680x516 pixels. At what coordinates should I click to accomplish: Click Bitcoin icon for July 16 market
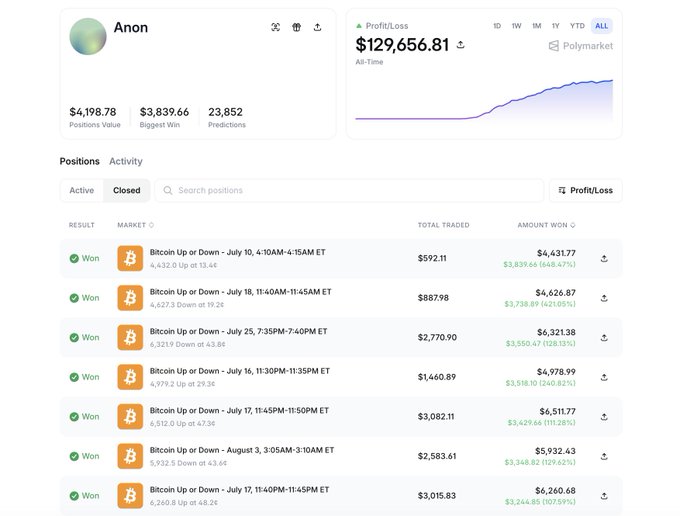(x=130, y=377)
